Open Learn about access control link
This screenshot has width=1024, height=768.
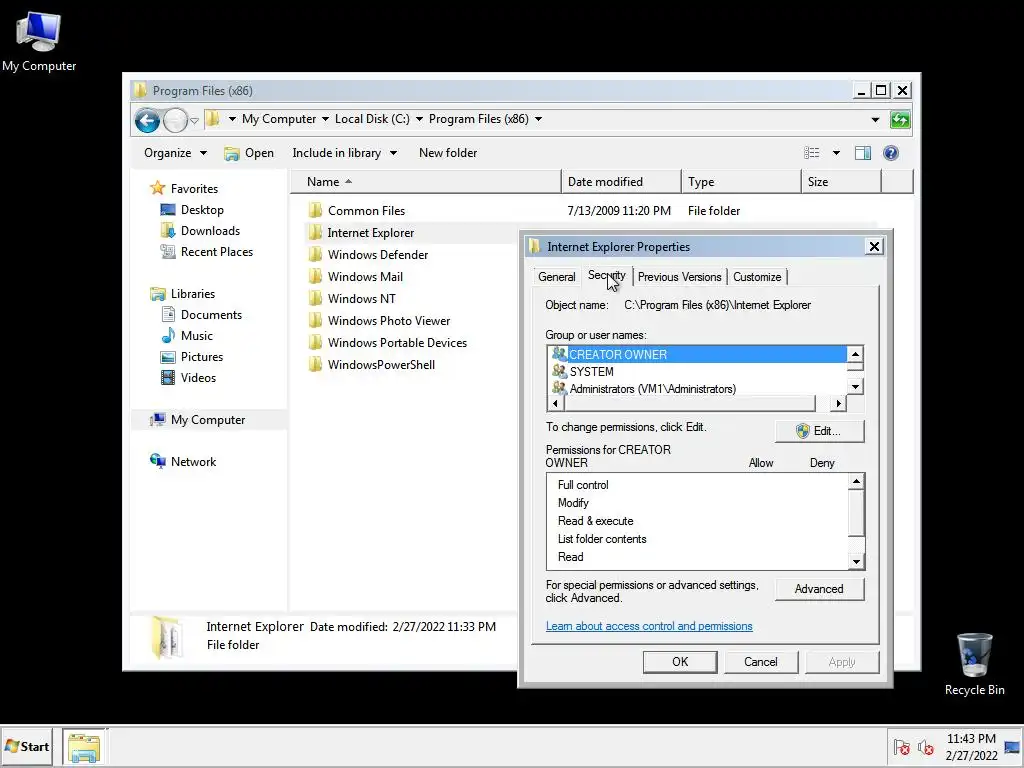pyautogui.click(x=649, y=626)
